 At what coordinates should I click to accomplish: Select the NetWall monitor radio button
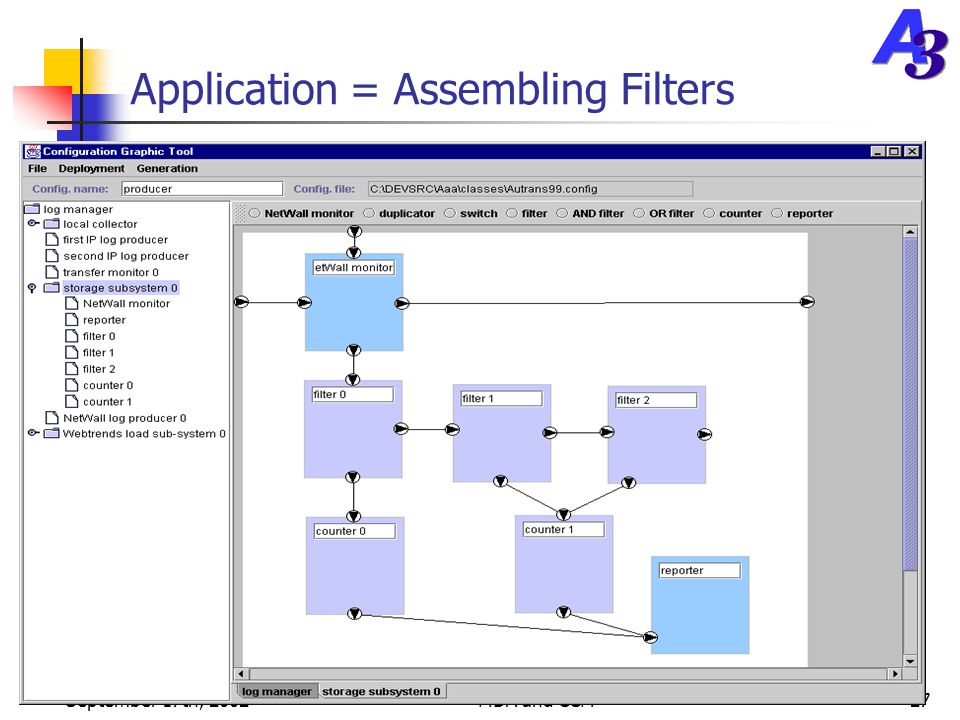point(255,213)
